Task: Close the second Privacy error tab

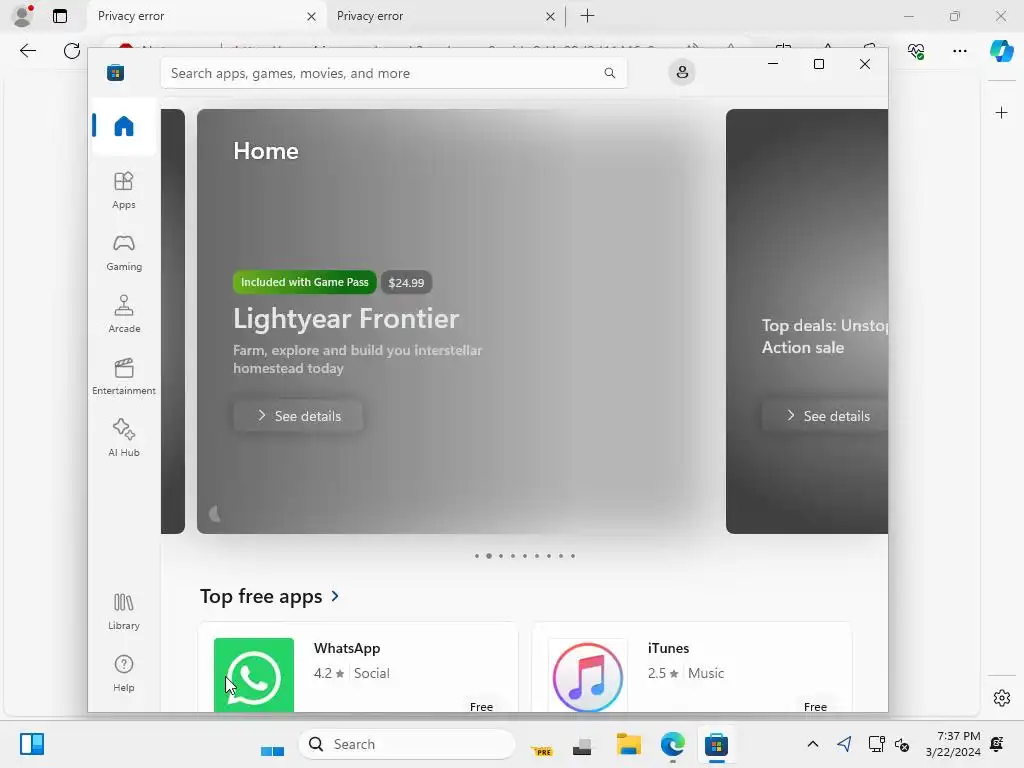Action: pyautogui.click(x=551, y=16)
